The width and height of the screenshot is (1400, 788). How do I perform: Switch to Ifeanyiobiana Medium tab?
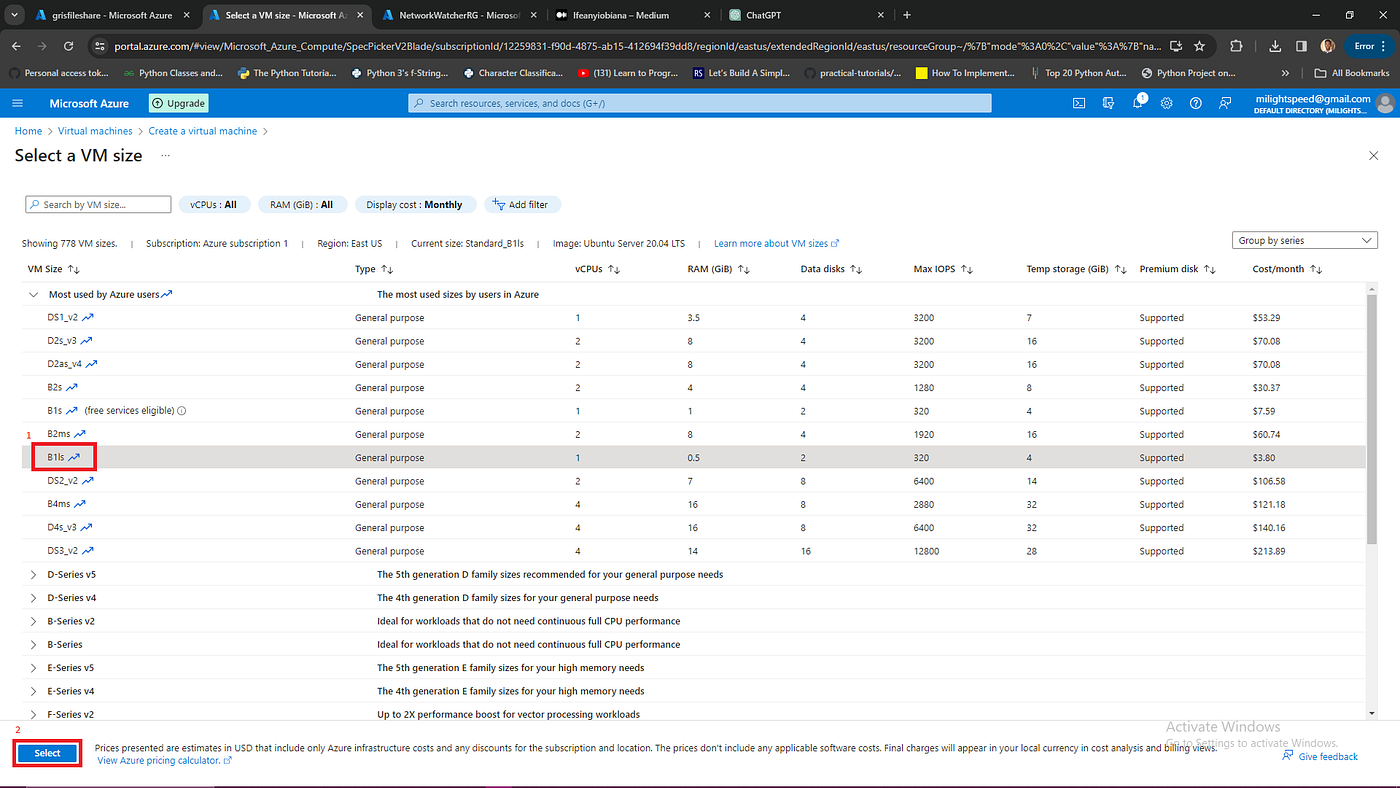click(x=634, y=15)
